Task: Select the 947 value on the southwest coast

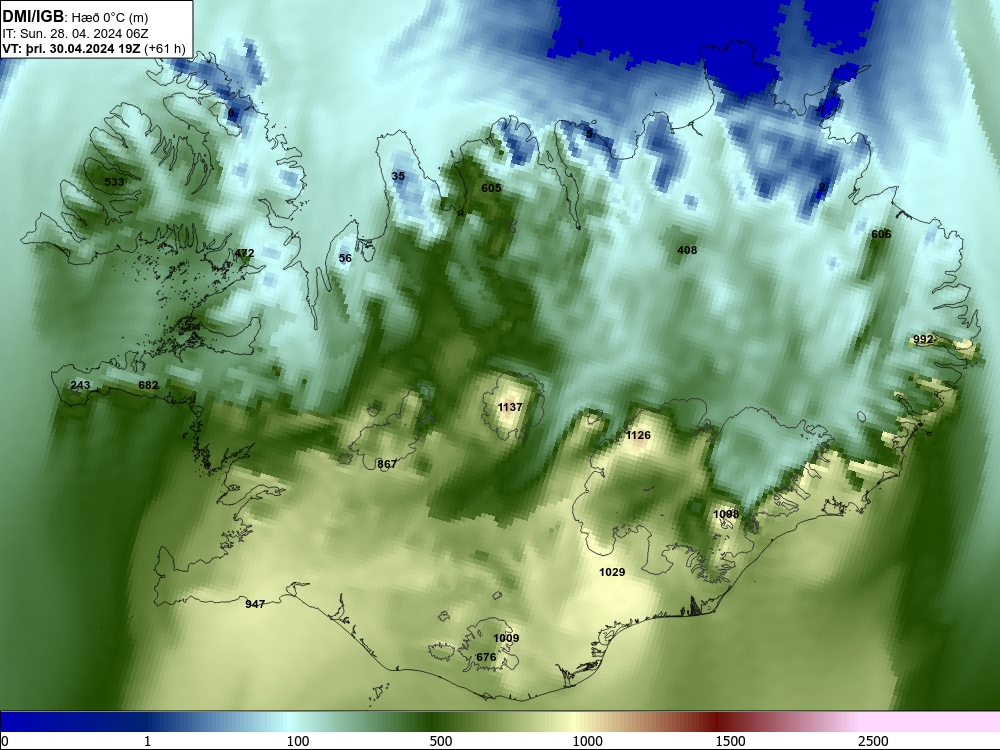Action: [255, 605]
